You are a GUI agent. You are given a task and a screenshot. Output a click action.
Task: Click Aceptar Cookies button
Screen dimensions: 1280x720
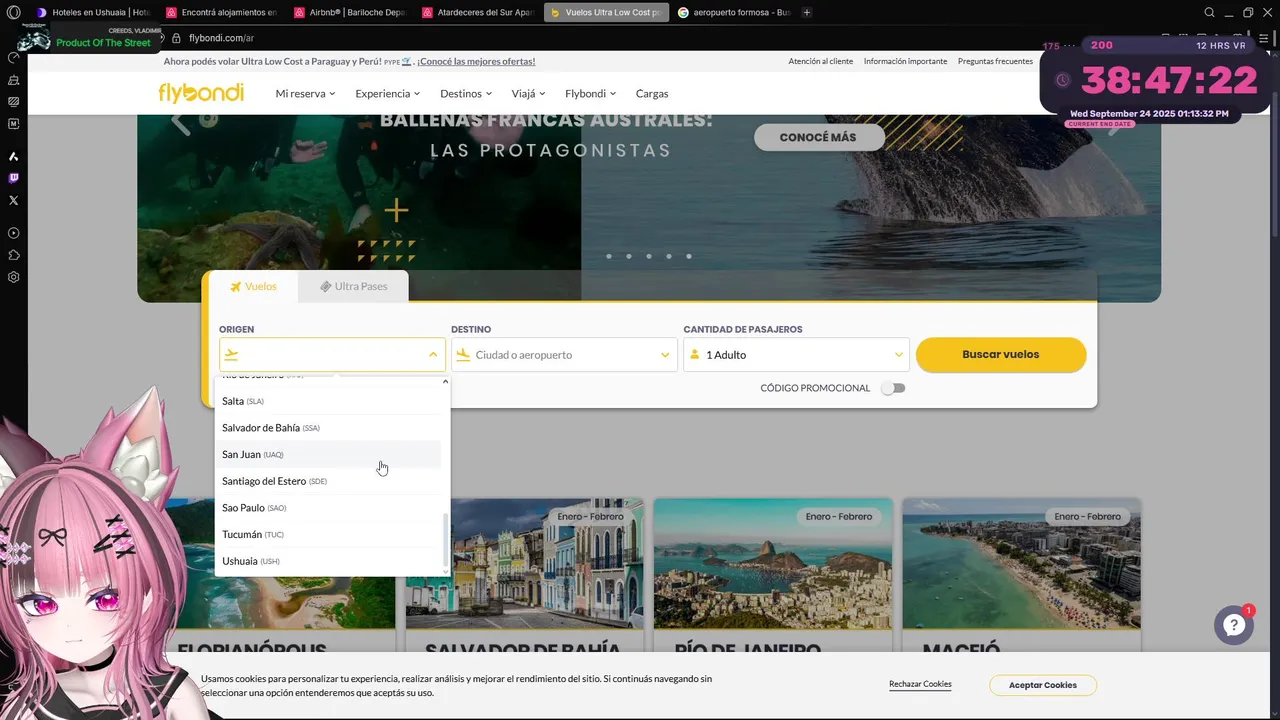[x=1043, y=685]
